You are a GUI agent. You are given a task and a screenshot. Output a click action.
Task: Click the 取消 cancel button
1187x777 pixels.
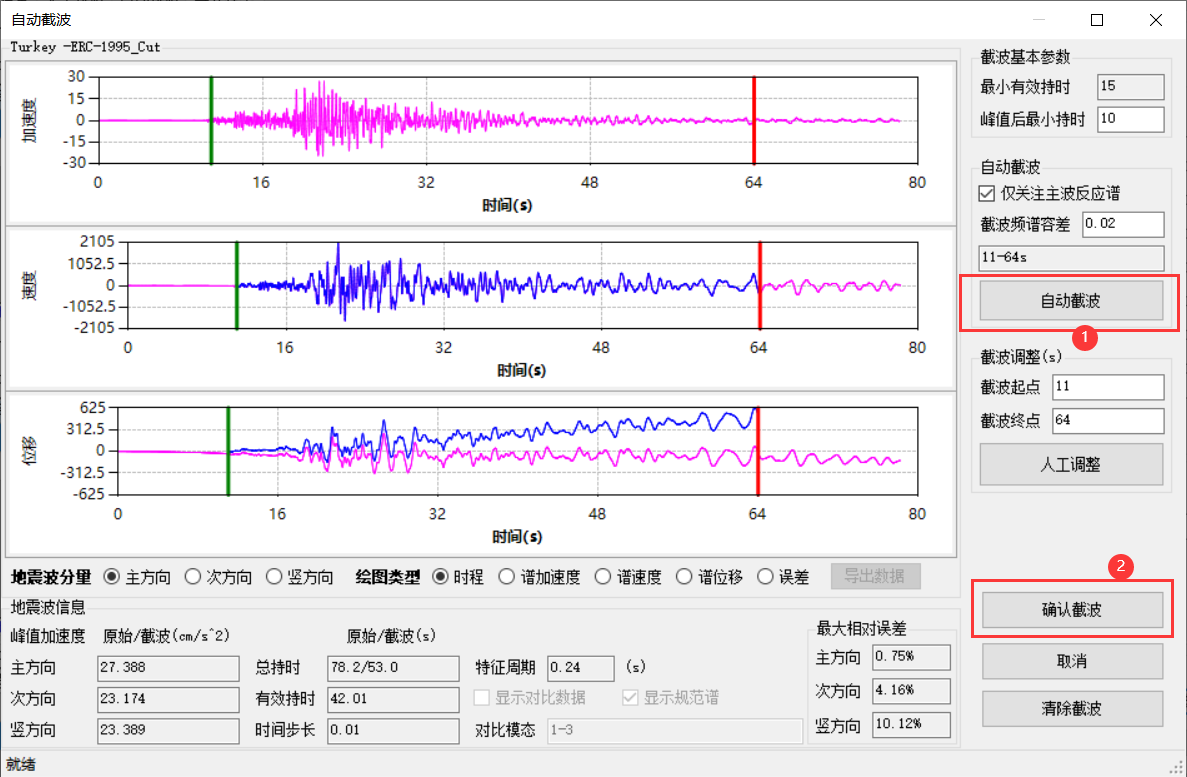(x=1071, y=662)
